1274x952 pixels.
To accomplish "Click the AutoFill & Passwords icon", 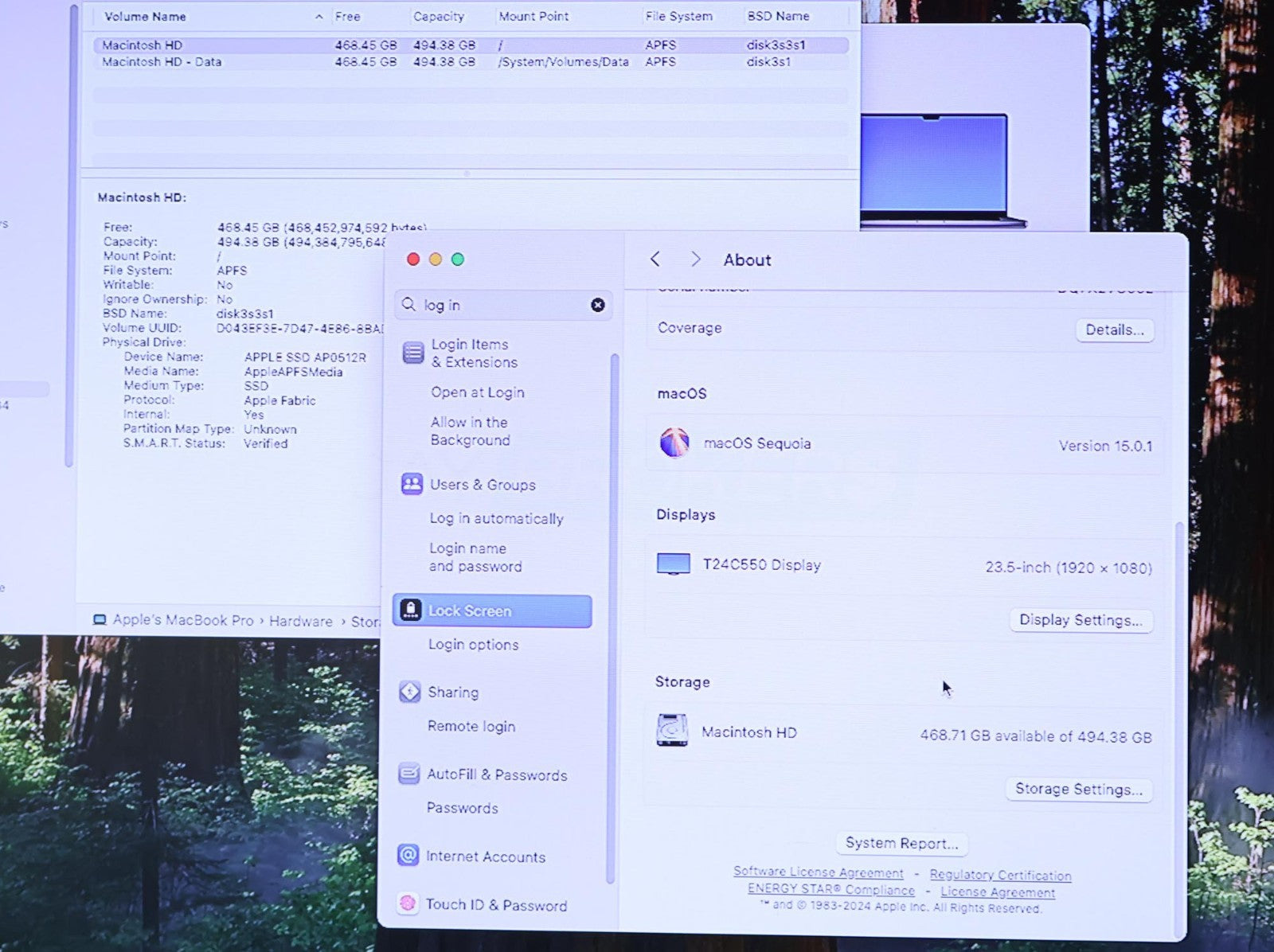I will (408, 773).
